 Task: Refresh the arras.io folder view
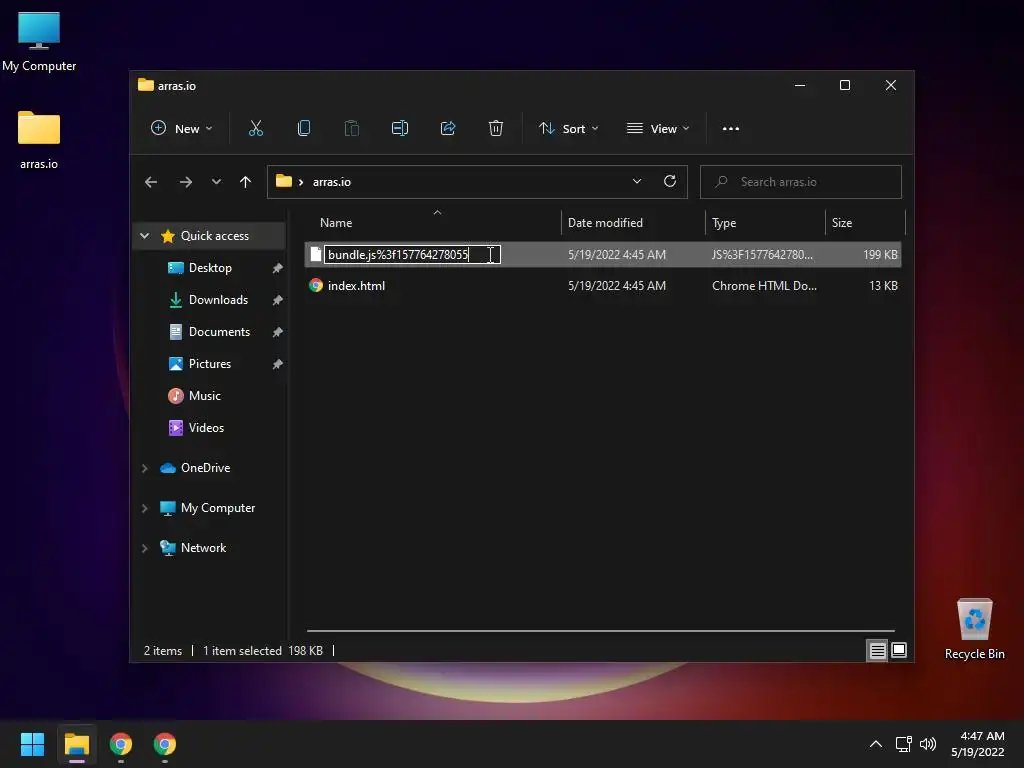tap(669, 182)
